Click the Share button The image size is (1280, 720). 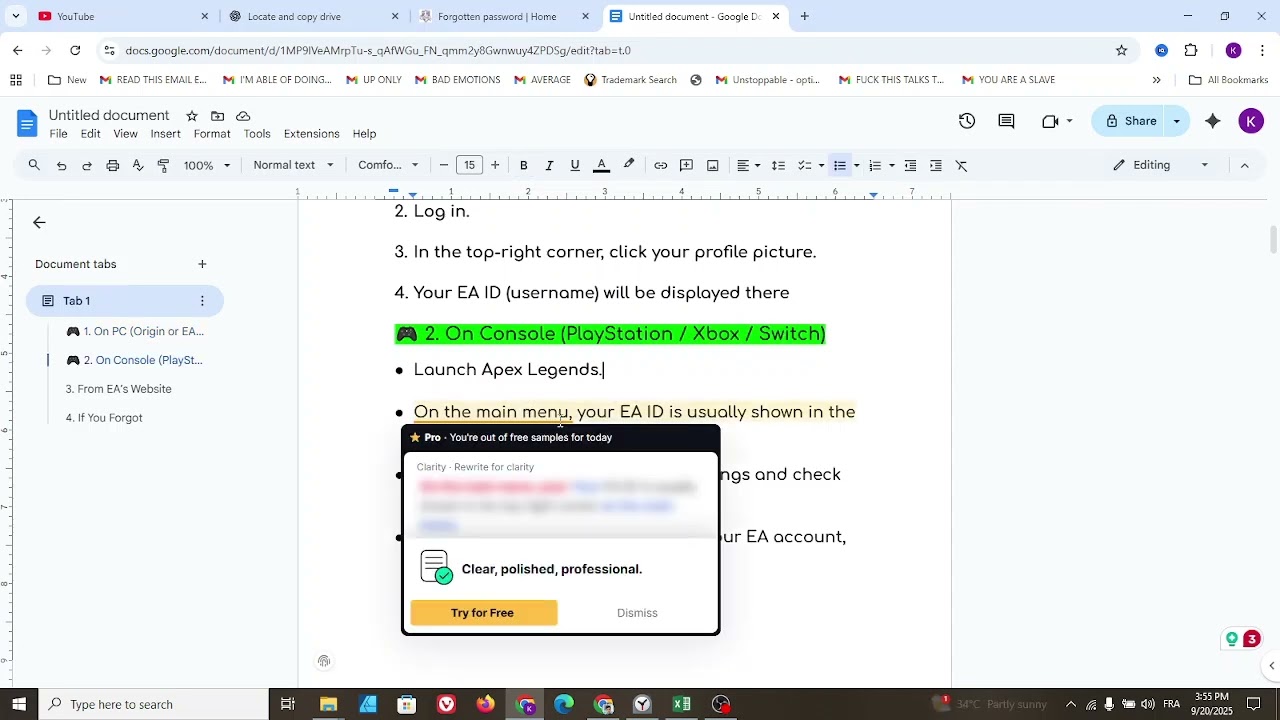[x=1130, y=121]
